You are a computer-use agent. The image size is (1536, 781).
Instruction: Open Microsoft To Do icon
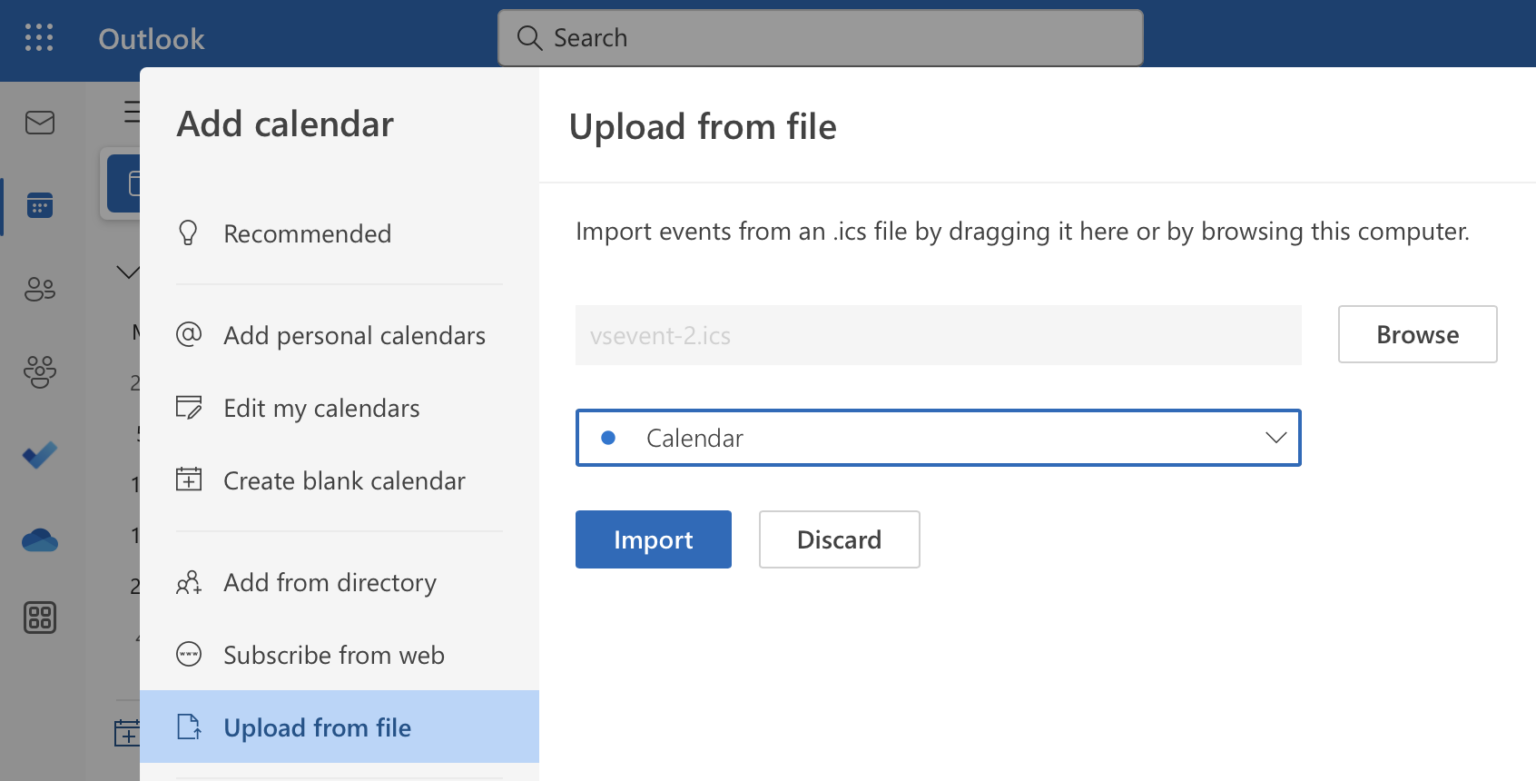pyautogui.click(x=39, y=455)
